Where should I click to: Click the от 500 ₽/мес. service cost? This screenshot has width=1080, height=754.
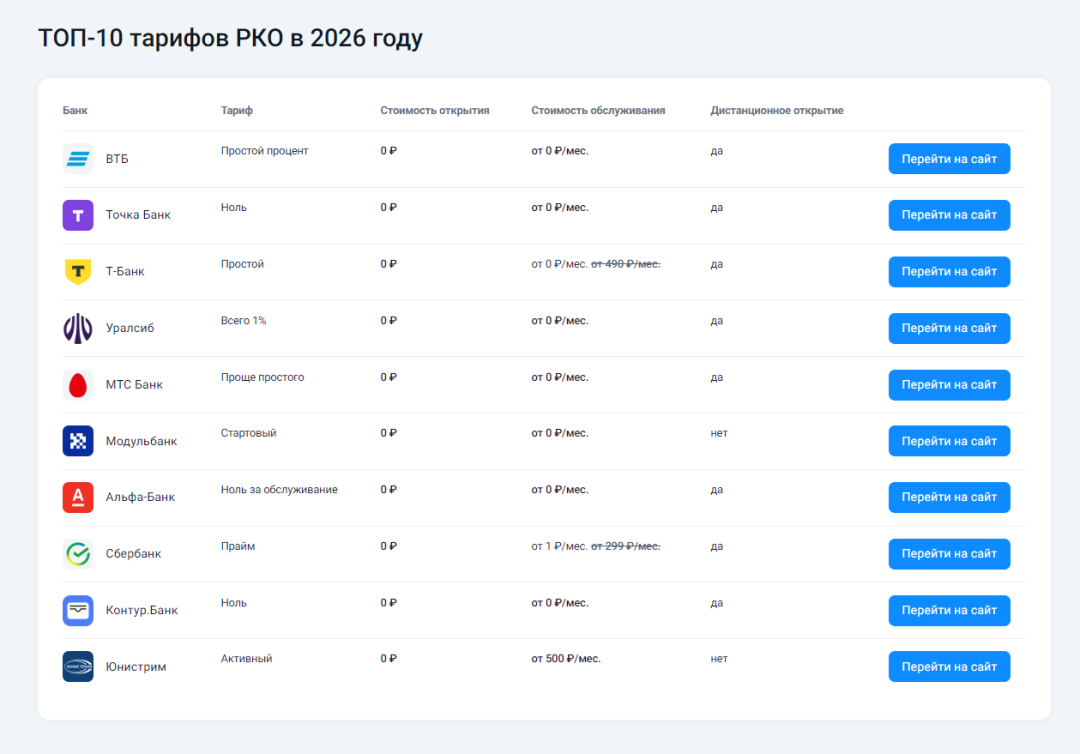coord(566,658)
